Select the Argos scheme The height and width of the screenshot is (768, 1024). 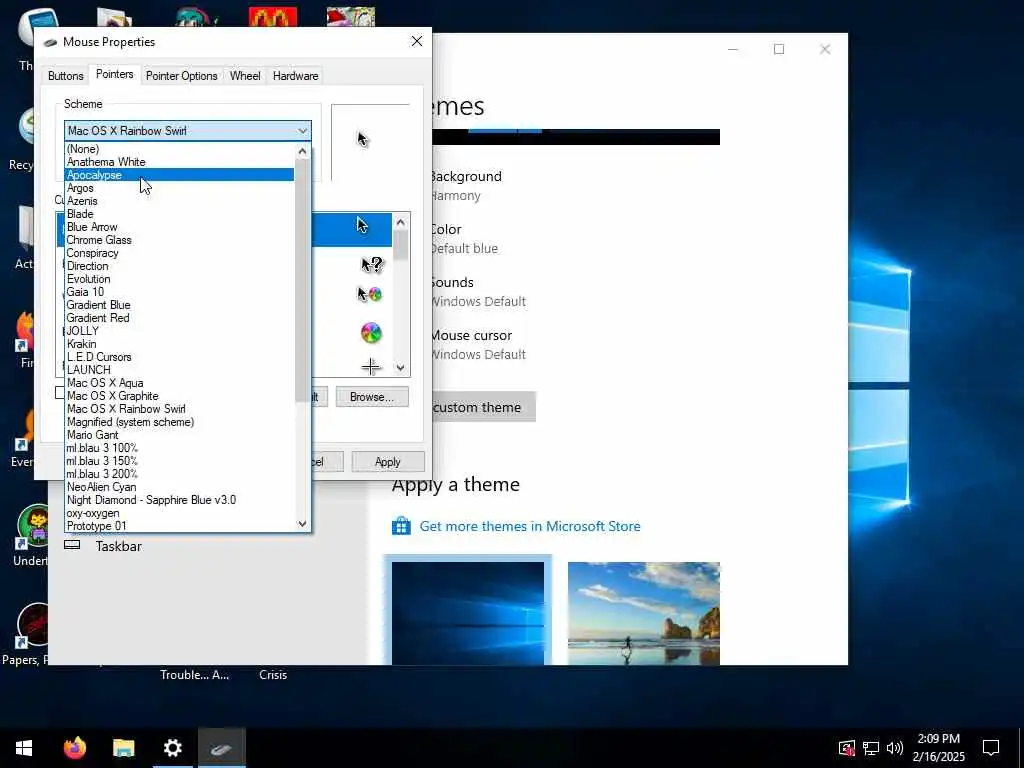(180, 188)
